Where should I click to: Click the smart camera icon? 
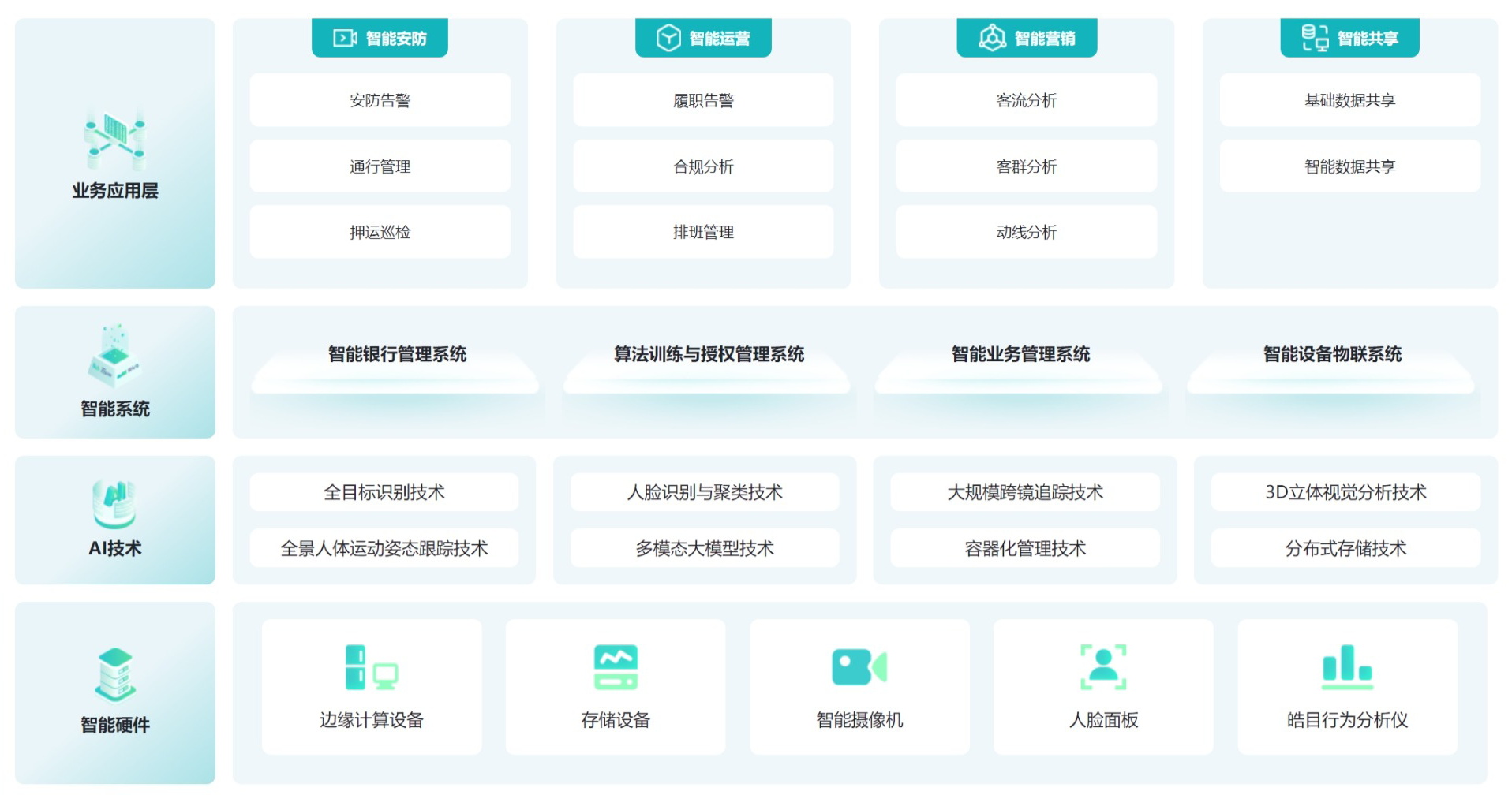(x=859, y=667)
